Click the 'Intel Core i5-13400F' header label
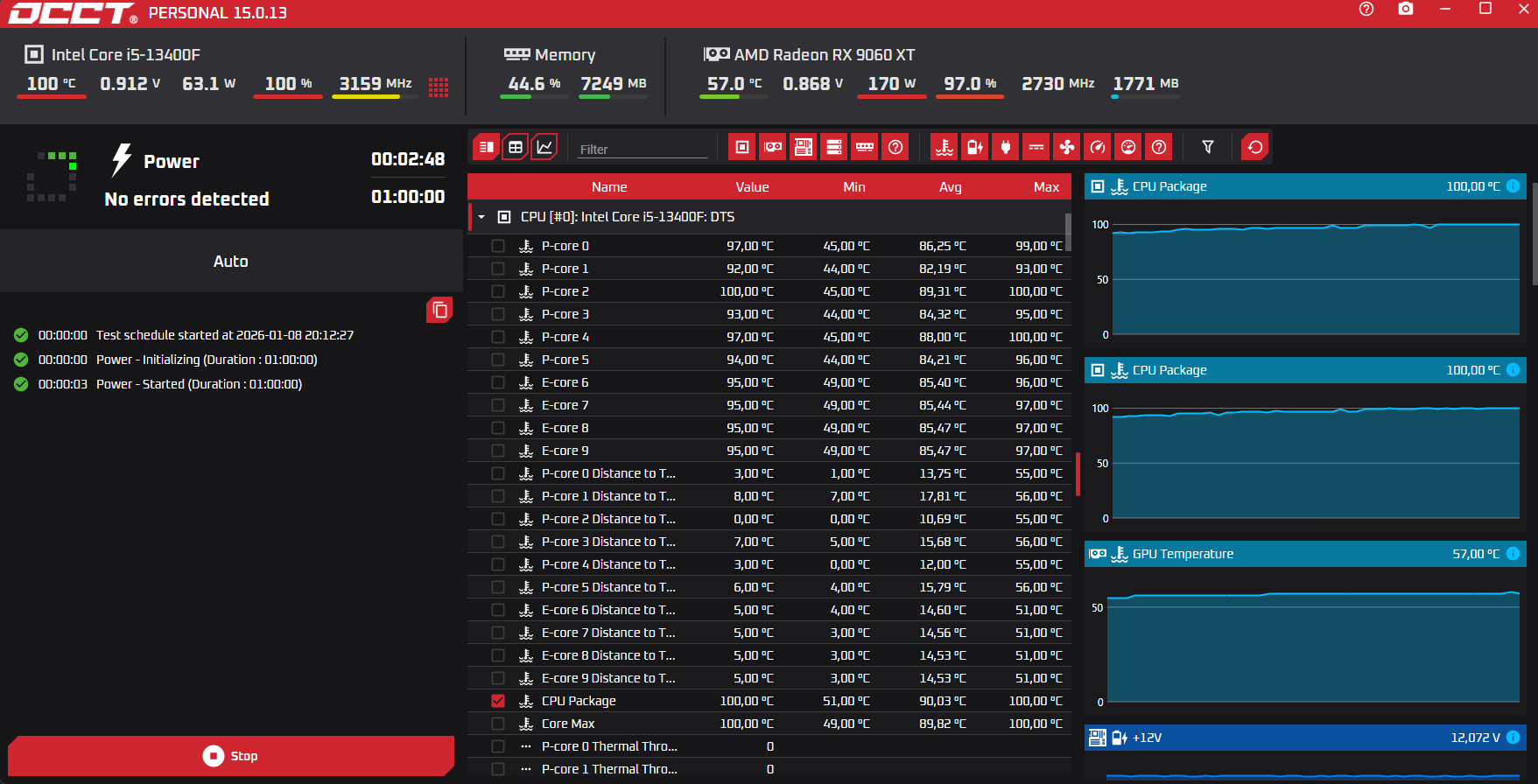This screenshot has height=784, width=1538. (x=126, y=54)
